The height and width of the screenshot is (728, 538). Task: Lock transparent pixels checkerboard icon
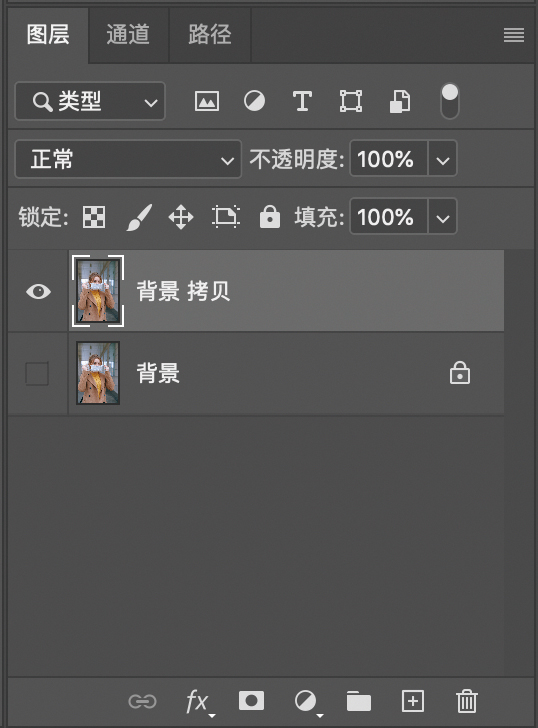point(94,217)
